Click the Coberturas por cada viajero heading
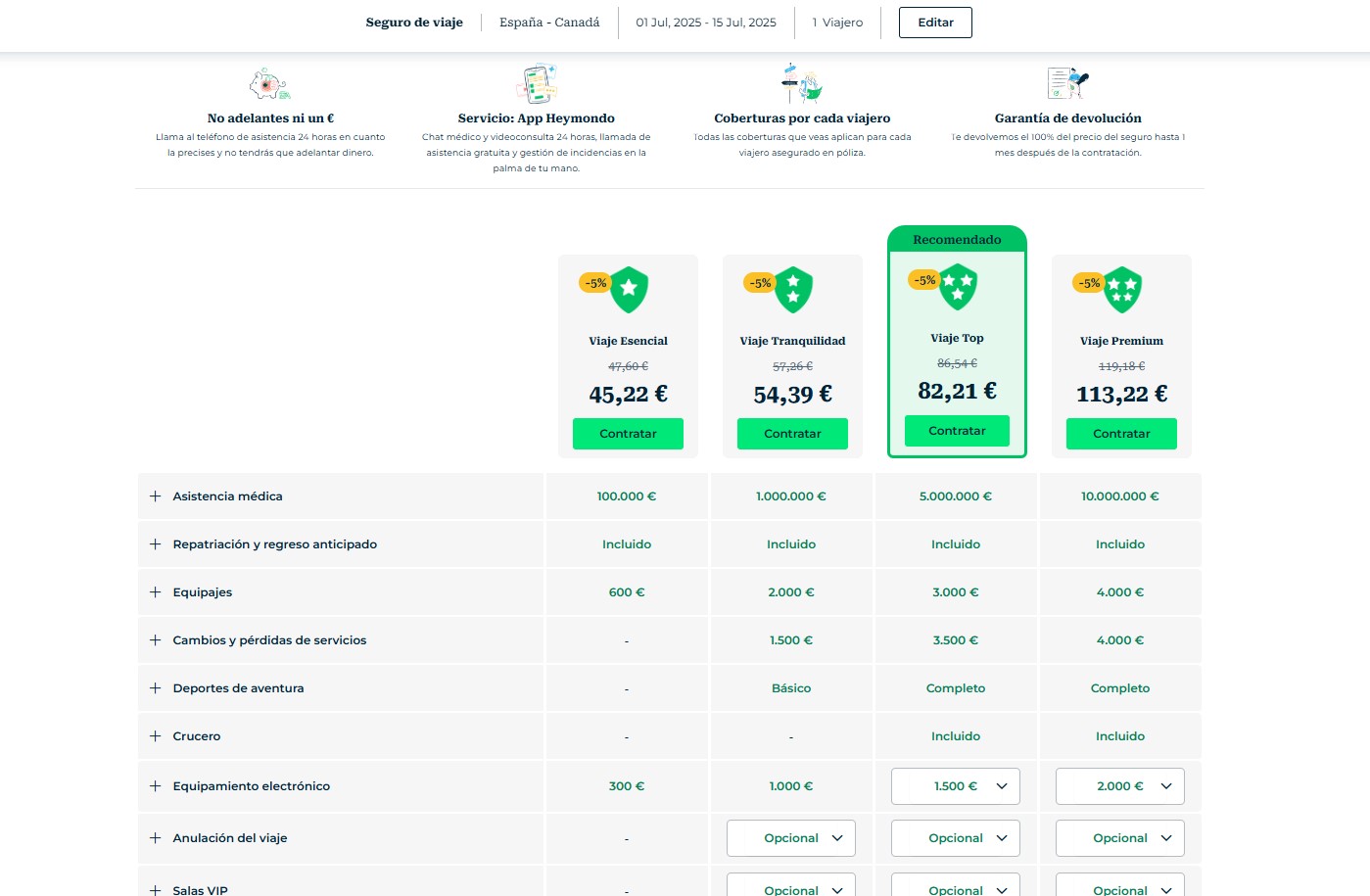The width and height of the screenshot is (1370, 896). click(802, 118)
